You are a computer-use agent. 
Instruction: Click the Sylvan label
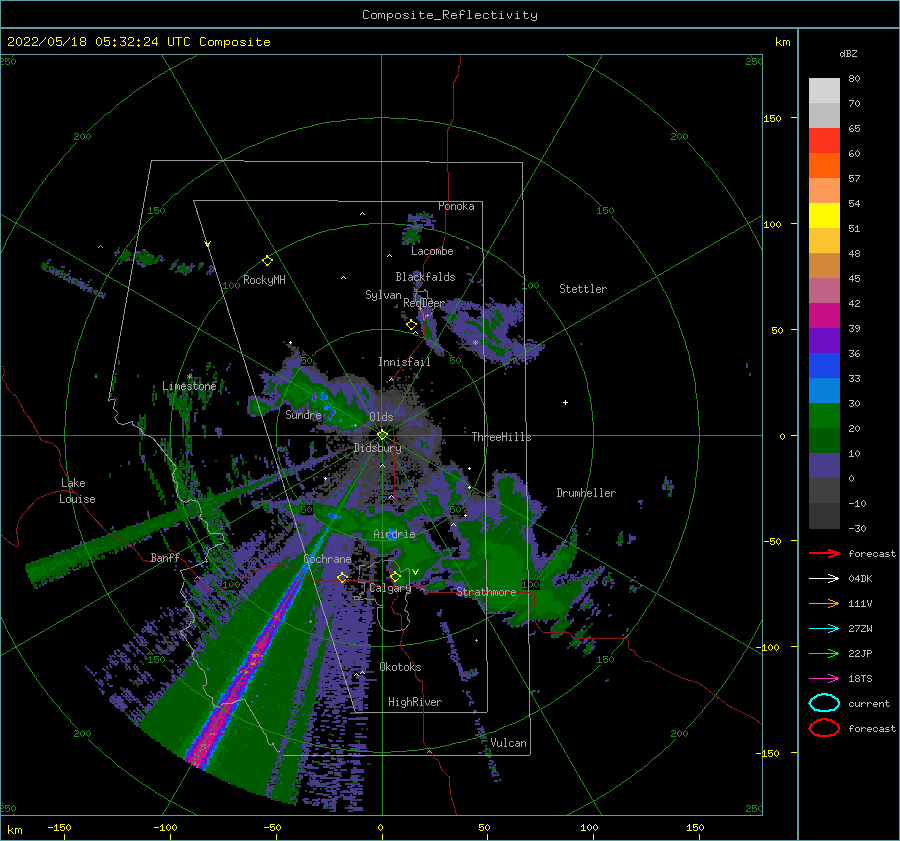coord(383,295)
